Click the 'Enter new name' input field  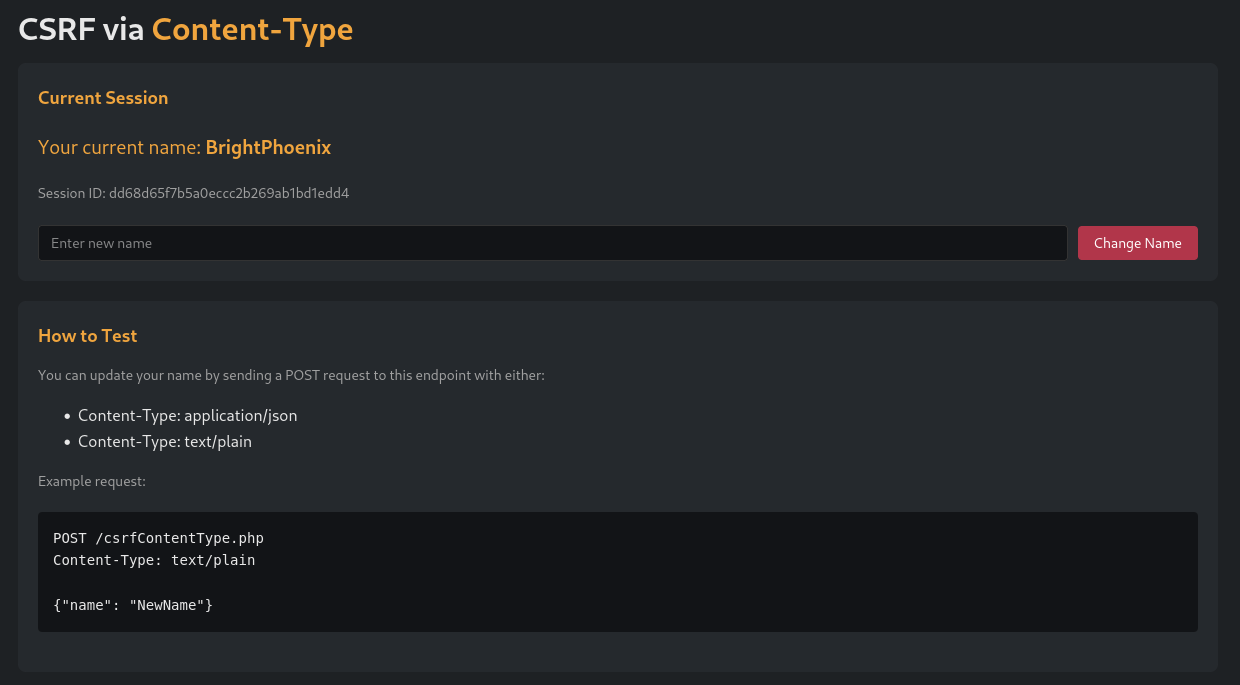tap(552, 243)
